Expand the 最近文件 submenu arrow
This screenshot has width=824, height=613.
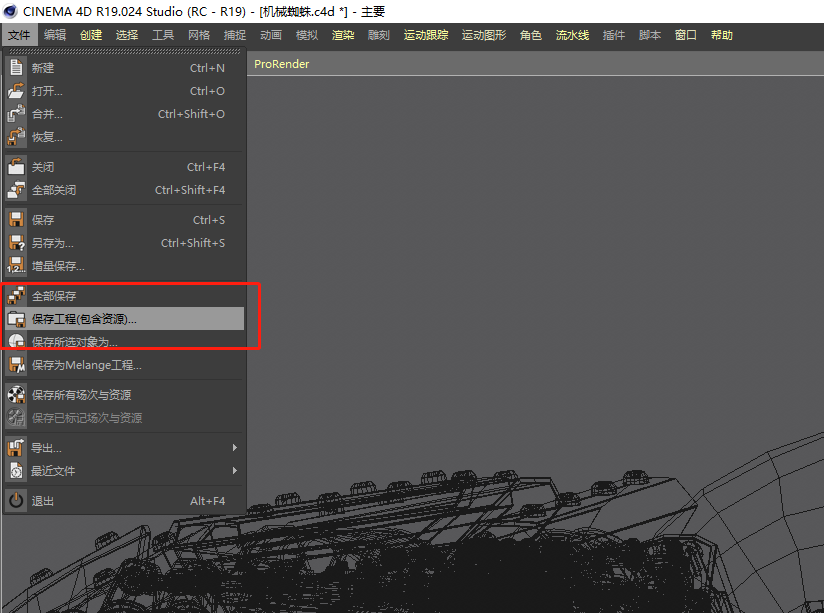coord(235,471)
